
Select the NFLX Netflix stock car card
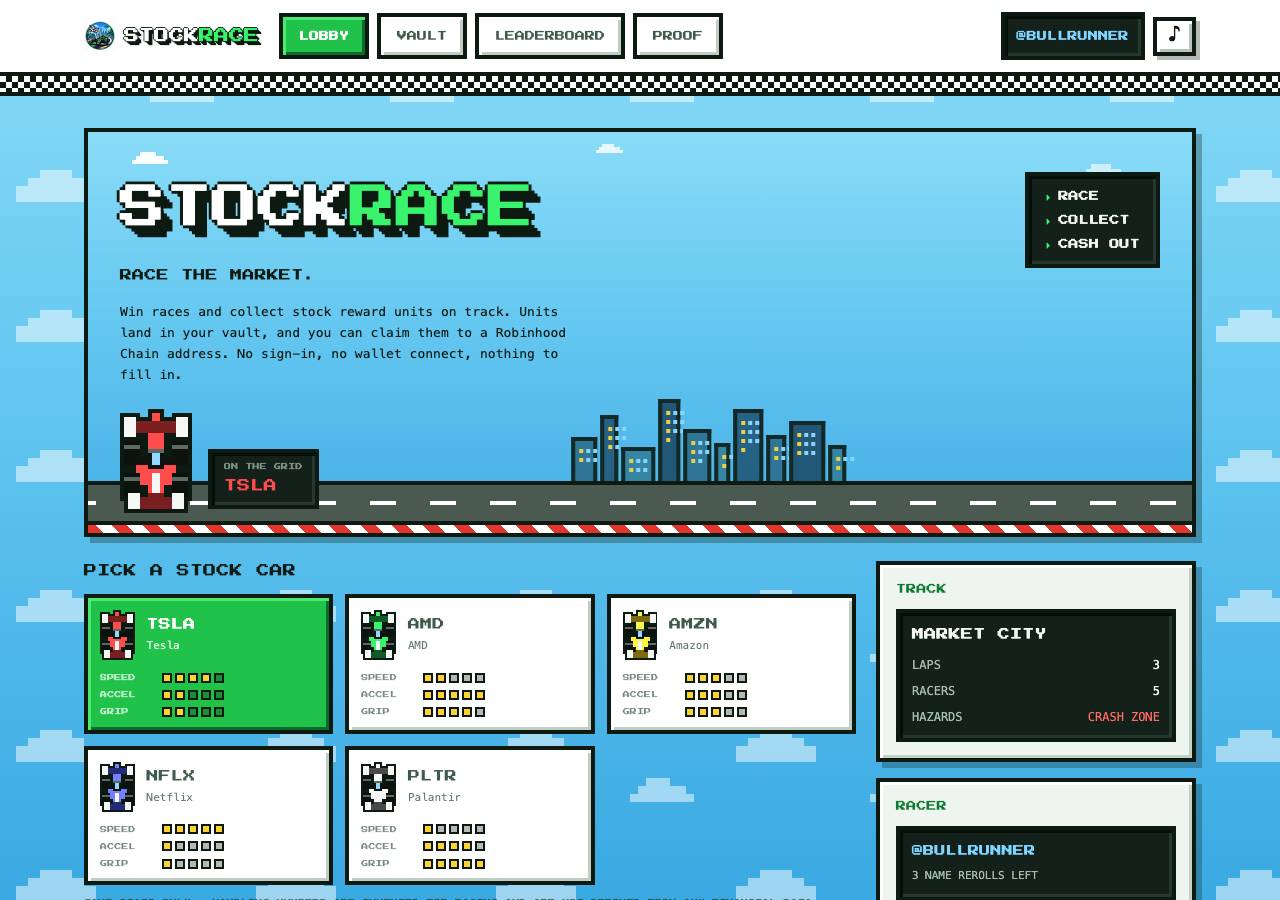[208, 815]
